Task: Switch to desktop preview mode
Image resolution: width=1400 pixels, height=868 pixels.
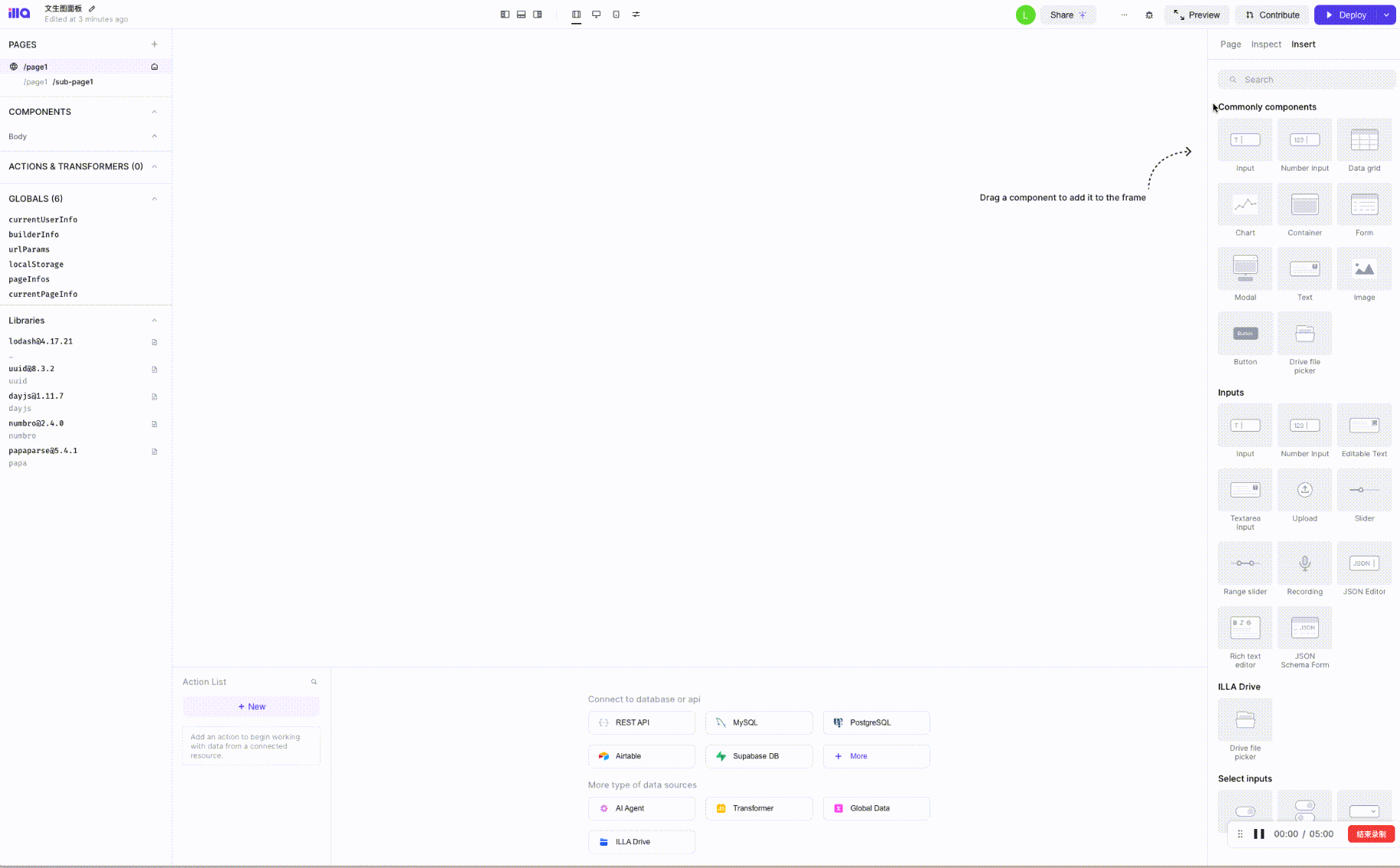Action: point(597,14)
